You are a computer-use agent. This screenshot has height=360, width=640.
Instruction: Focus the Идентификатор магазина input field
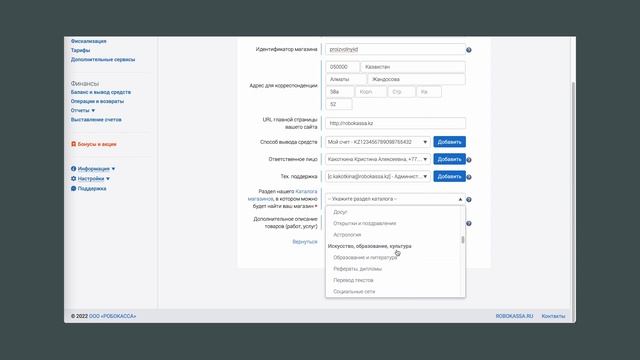(x=395, y=49)
